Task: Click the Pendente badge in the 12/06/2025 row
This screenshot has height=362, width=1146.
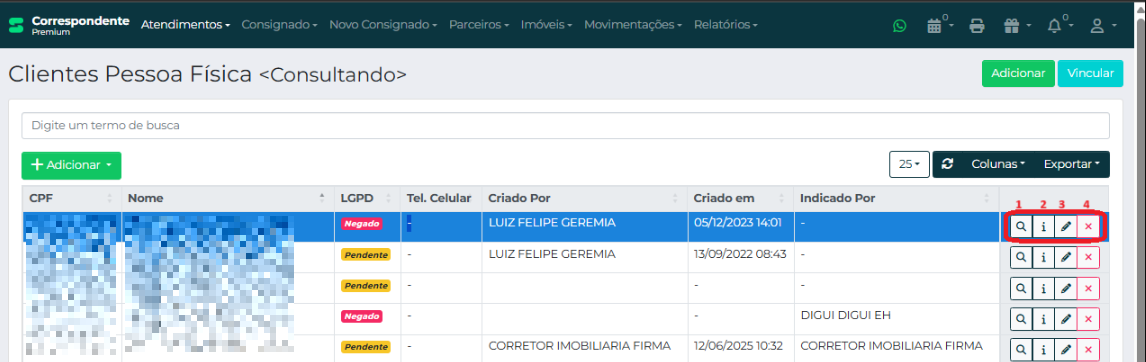Action: (x=365, y=347)
